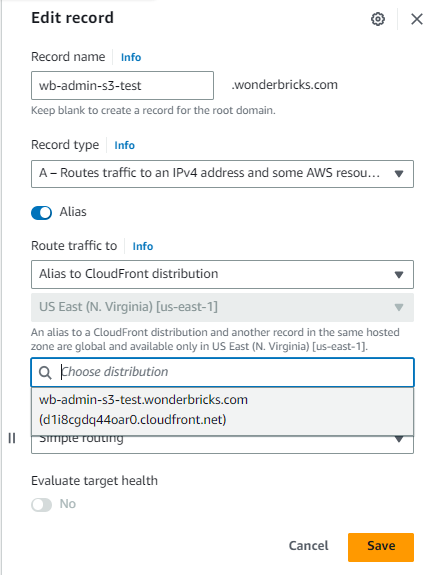Open the Simple routing policy dropdown arrow
437x575 pixels.
(x=399, y=439)
